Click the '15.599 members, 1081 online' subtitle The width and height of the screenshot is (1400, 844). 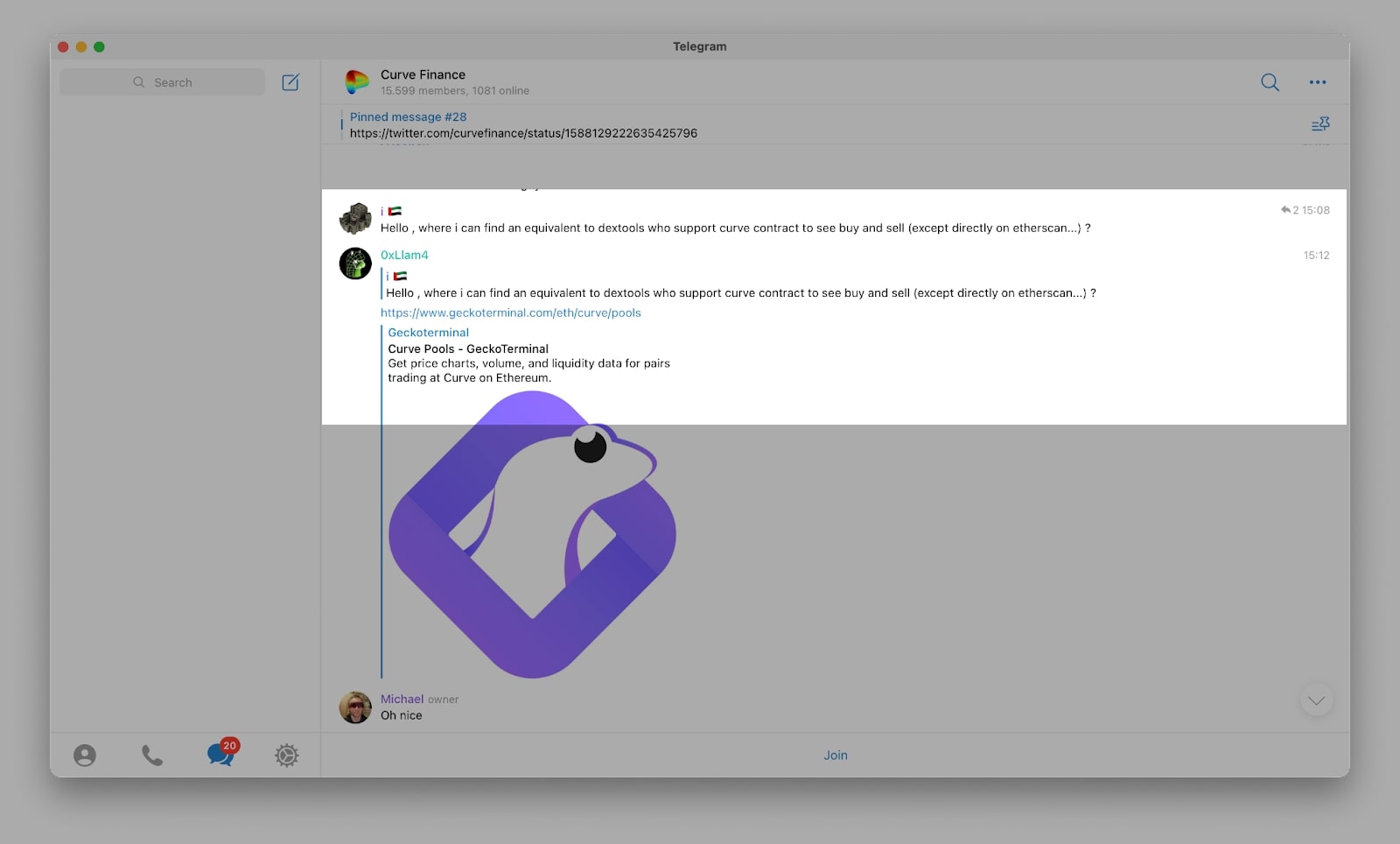coord(455,91)
